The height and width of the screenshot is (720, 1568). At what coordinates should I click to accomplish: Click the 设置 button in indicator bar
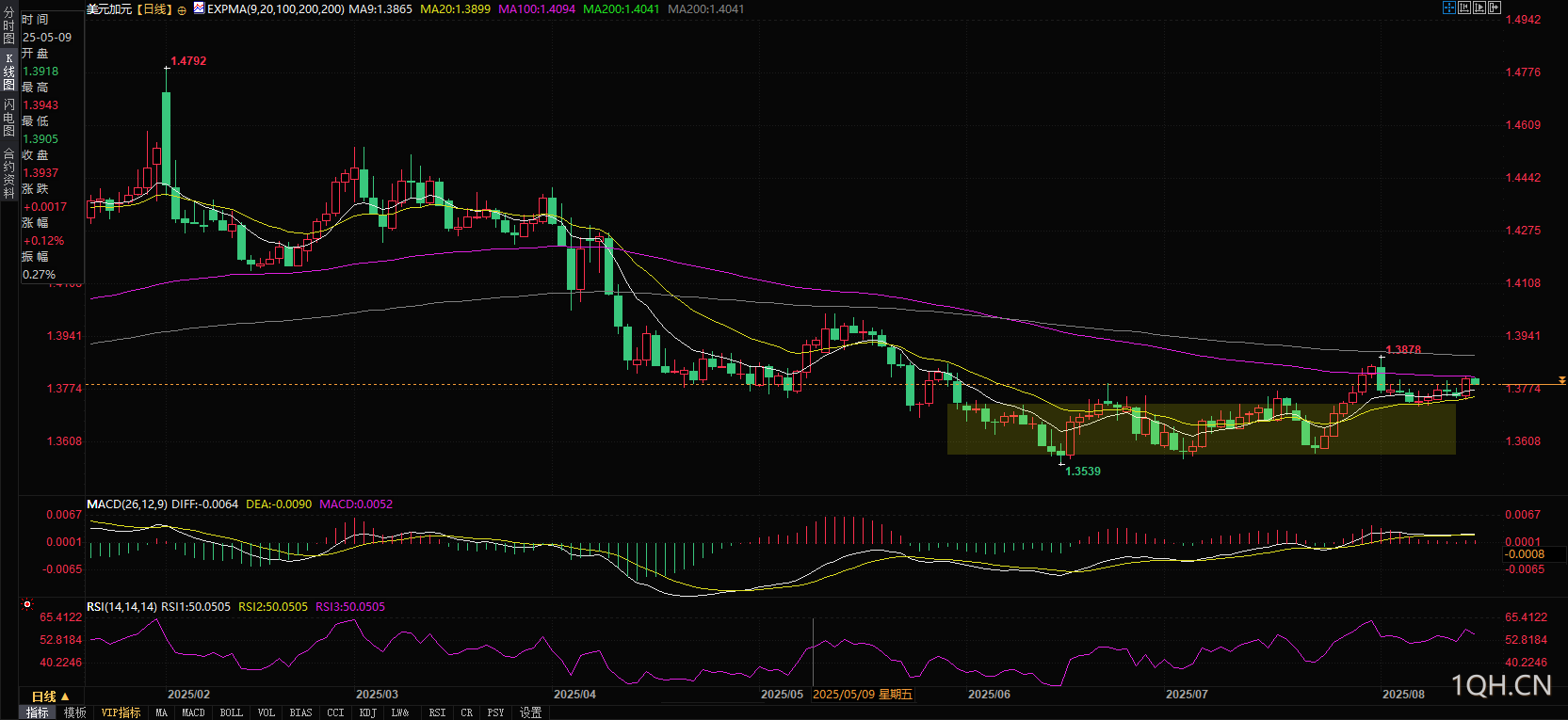coord(530,712)
